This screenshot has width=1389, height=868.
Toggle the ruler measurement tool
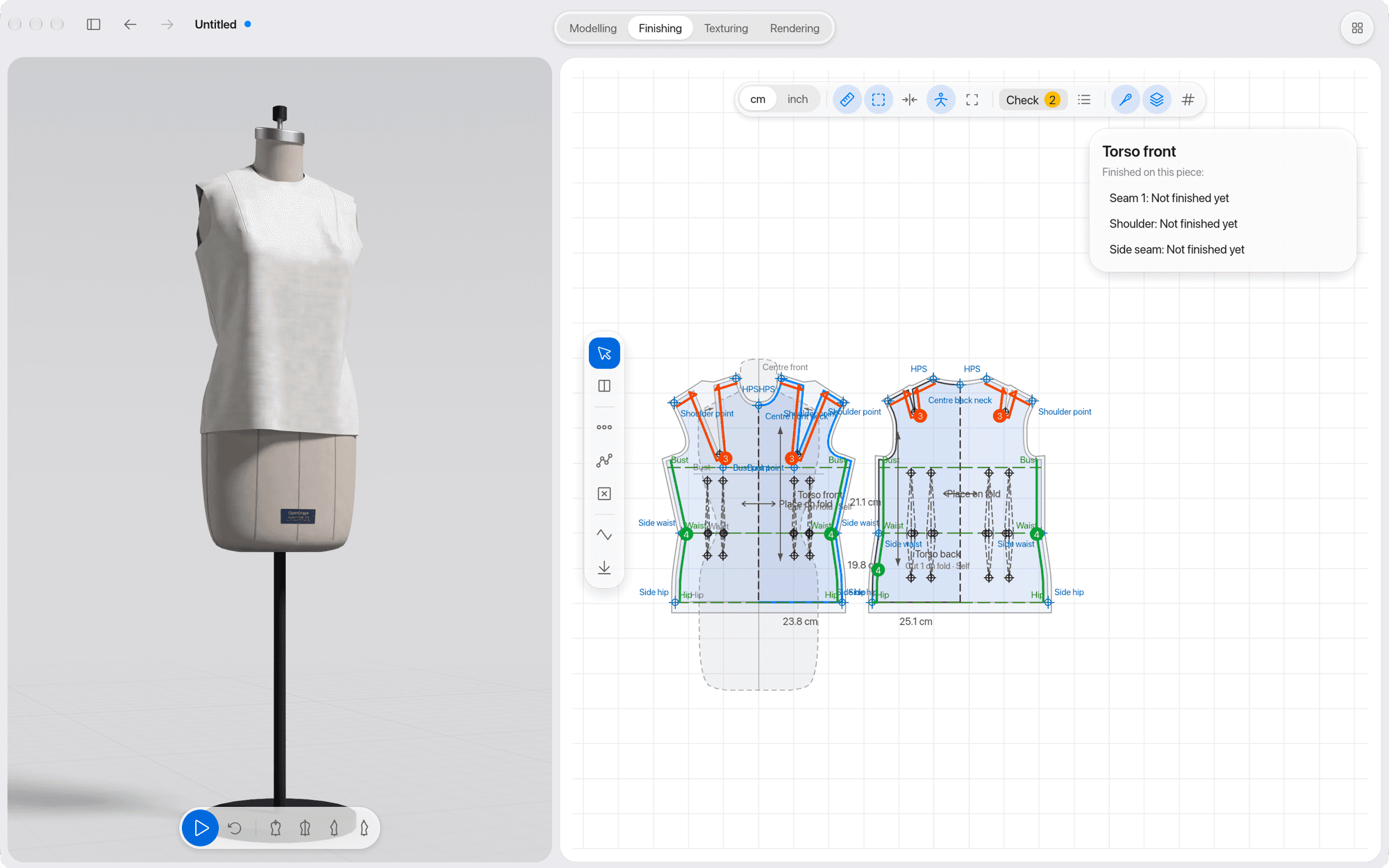pyautogui.click(x=847, y=100)
